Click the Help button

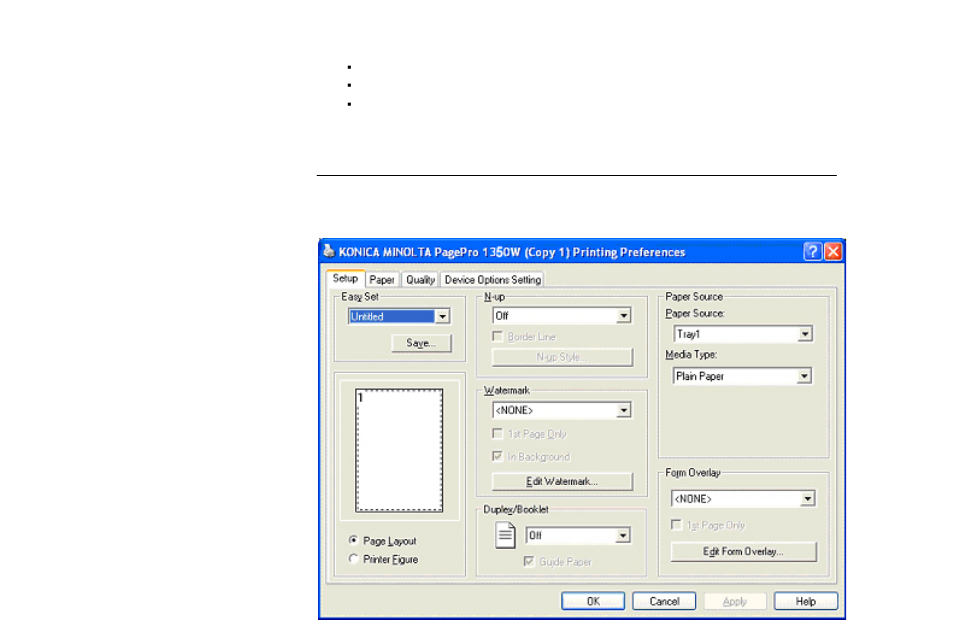pyautogui.click(x=806, y=601)
